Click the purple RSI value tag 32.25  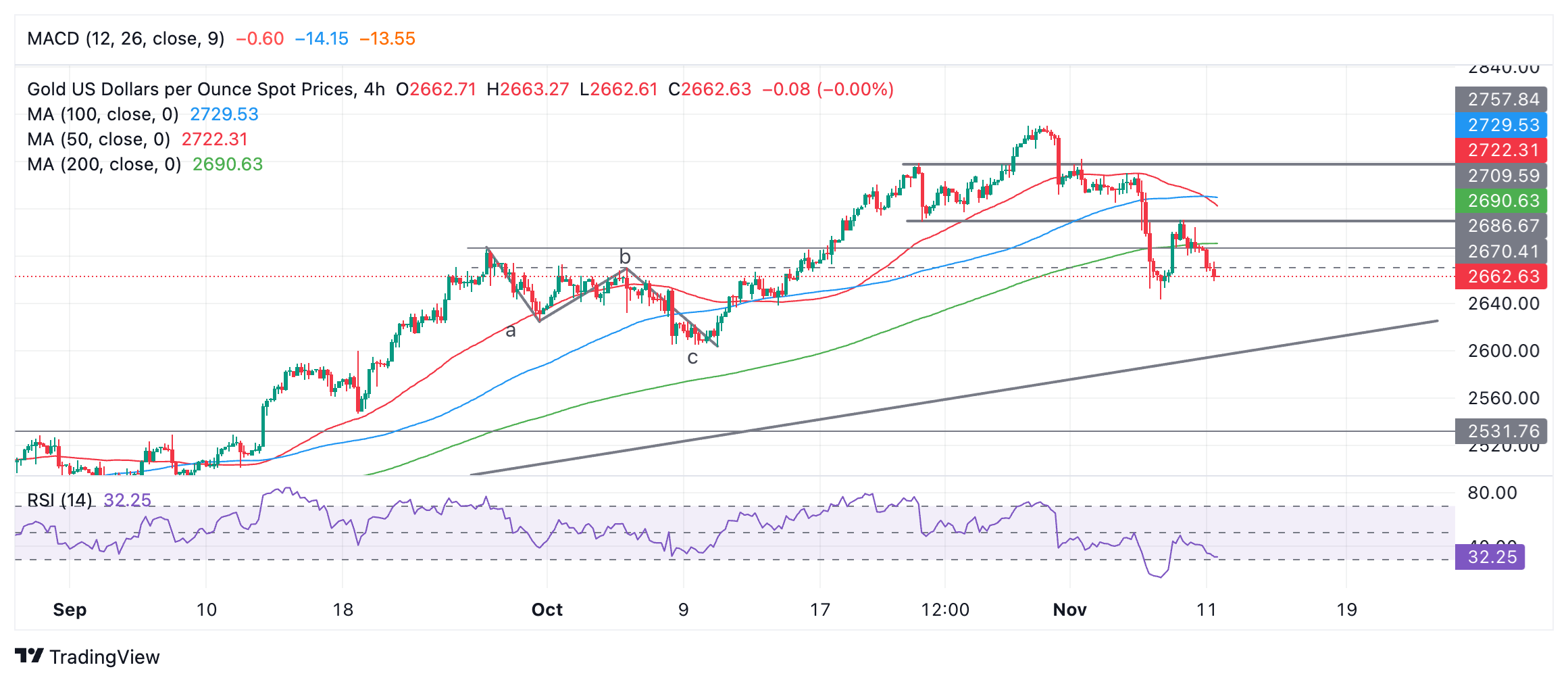pos(1492,557)
